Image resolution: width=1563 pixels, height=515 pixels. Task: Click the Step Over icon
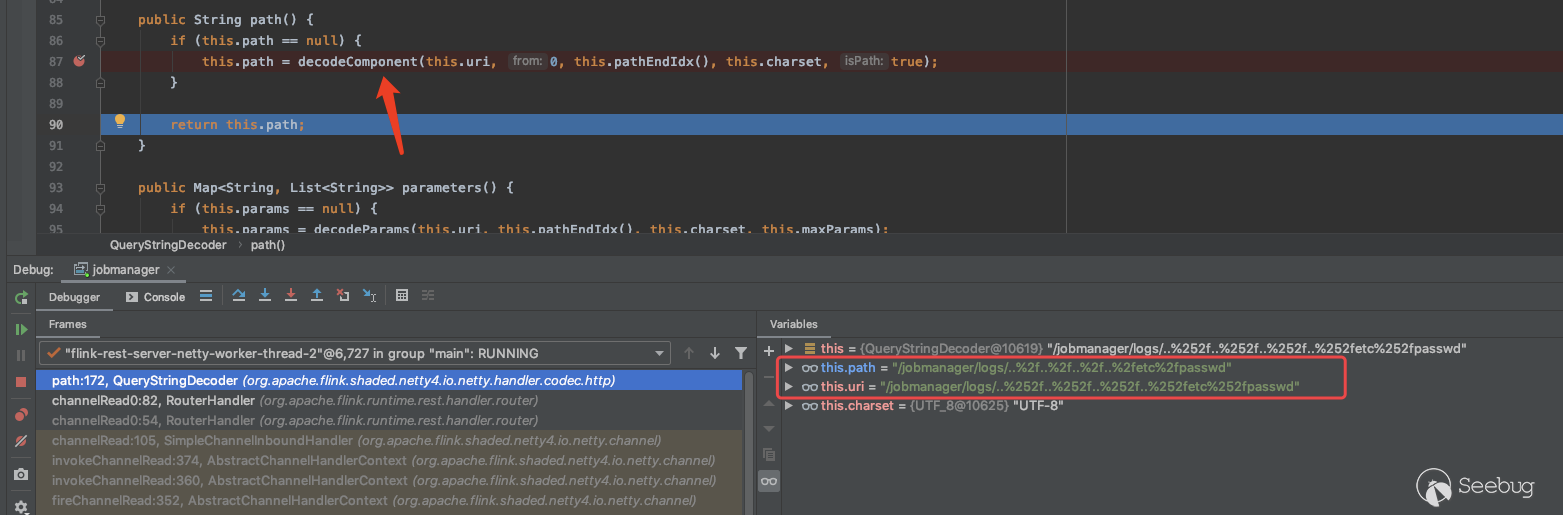[239, 296]
